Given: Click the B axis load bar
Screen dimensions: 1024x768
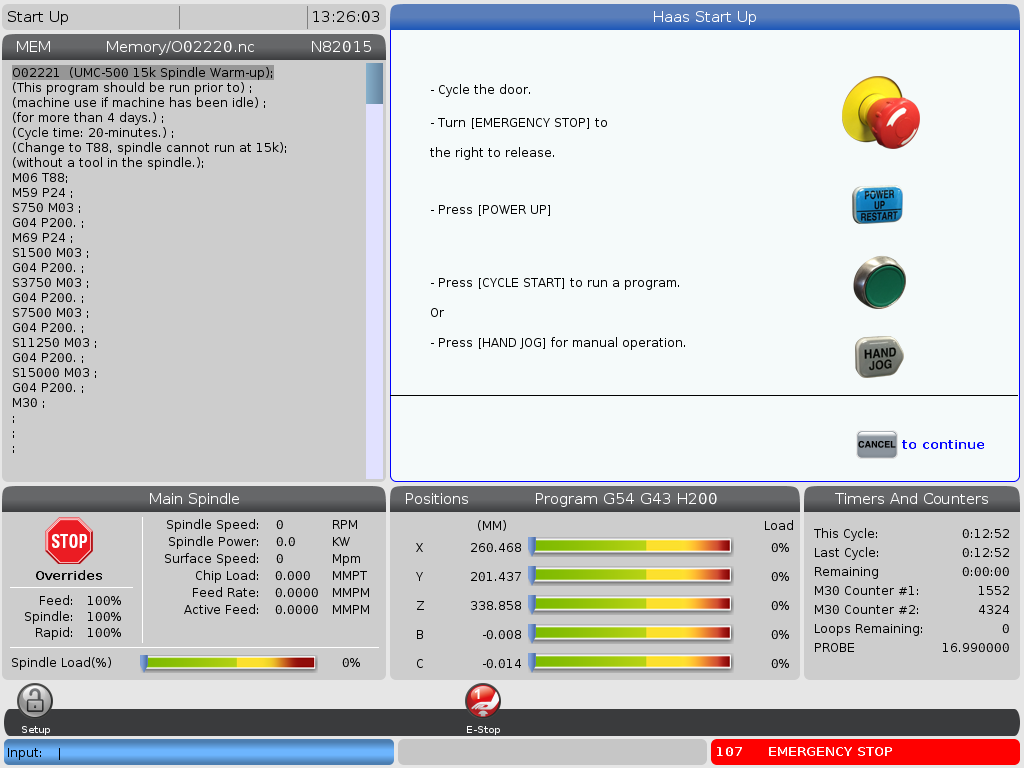Looking at the screenshot, I should point(630,633).
